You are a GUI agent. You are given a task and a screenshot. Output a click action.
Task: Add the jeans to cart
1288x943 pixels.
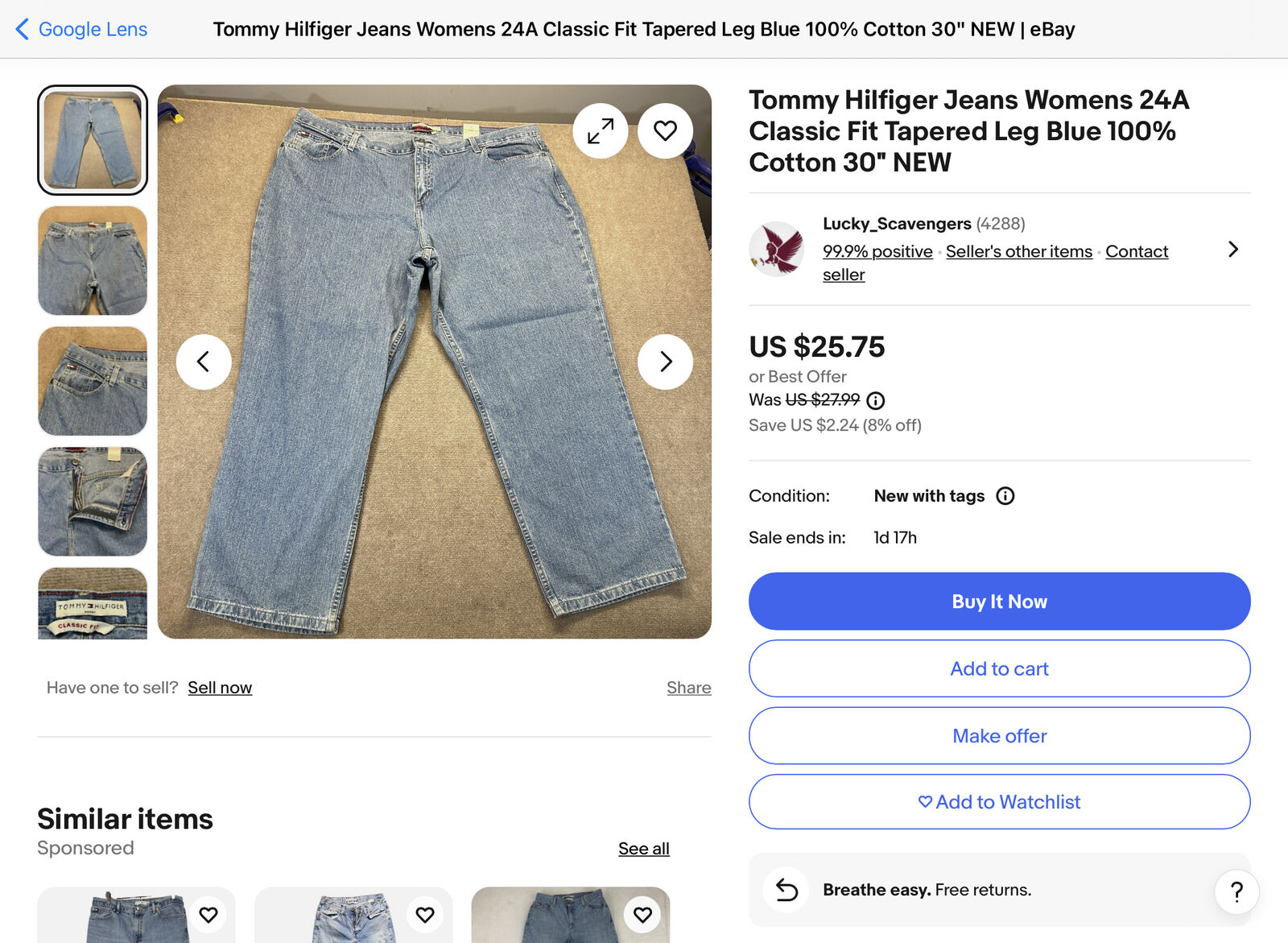click(999, 668)
